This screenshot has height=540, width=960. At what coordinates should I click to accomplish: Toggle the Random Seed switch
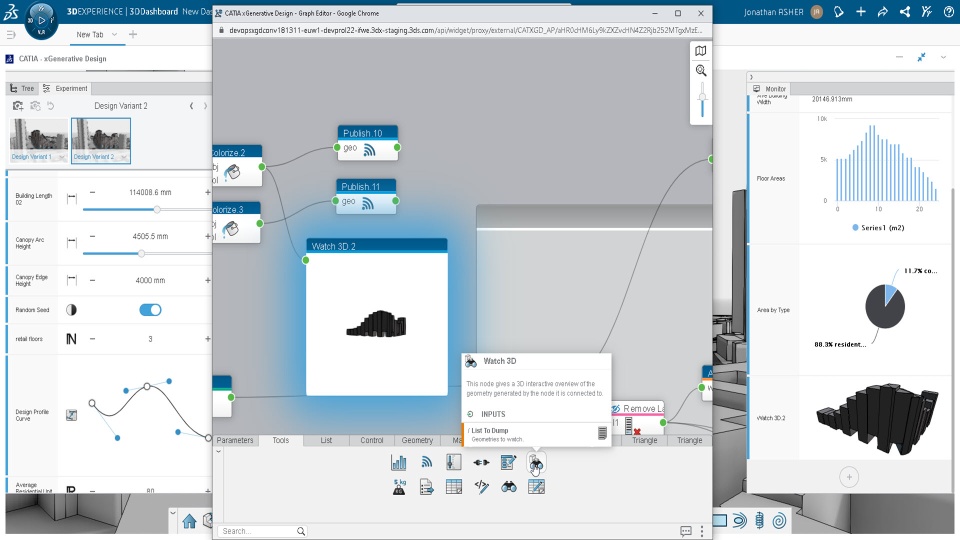[150, 310]
